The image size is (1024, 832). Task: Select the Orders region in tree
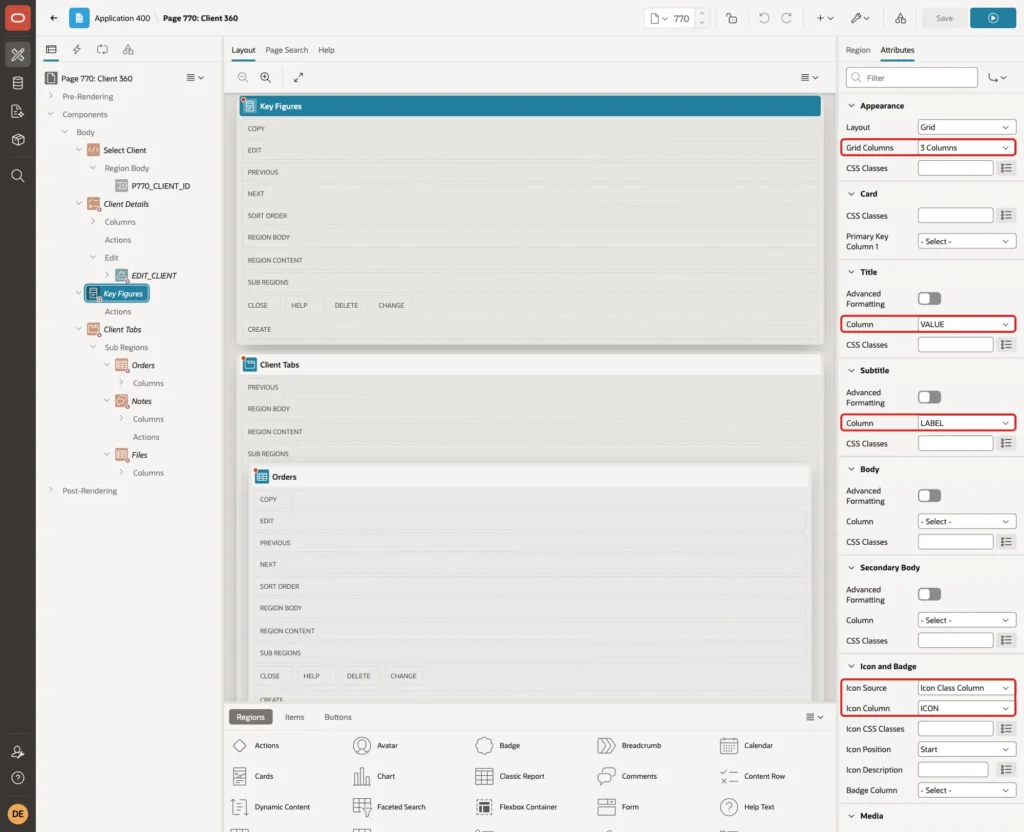143,365
